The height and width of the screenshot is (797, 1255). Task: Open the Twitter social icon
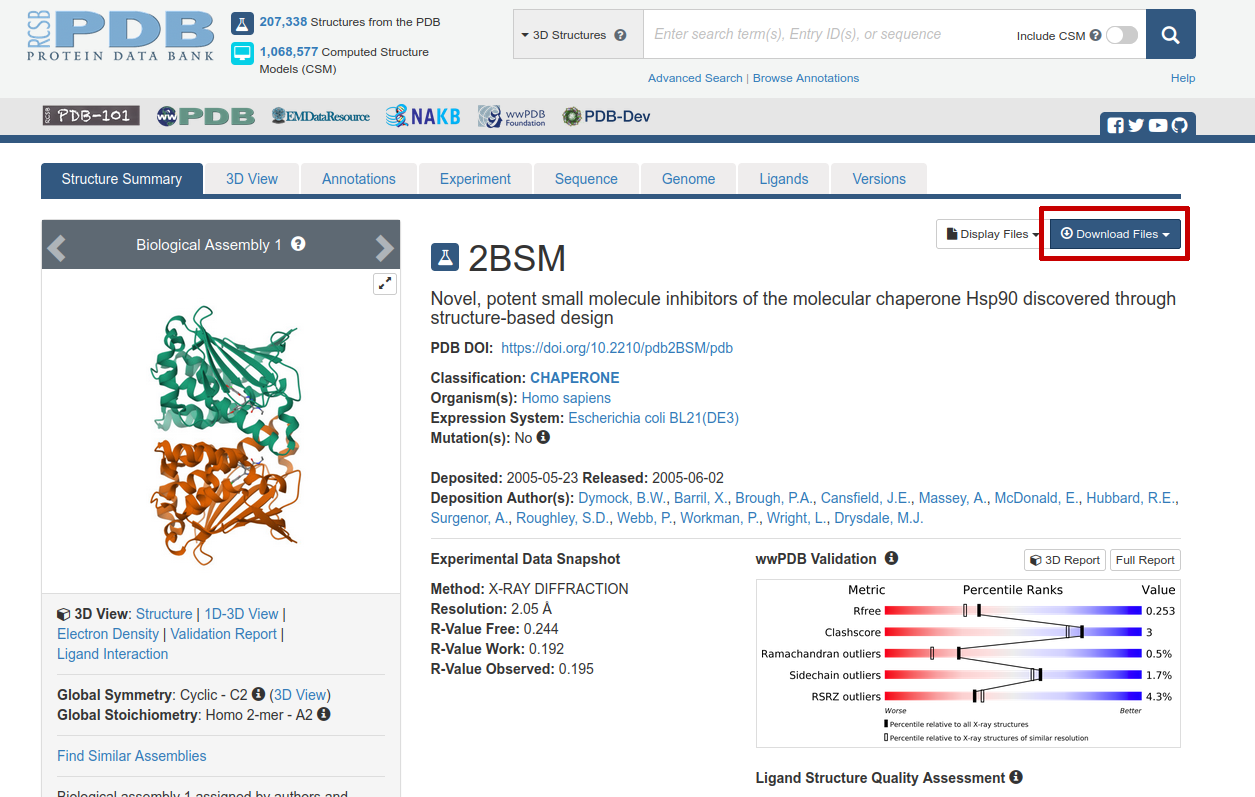coord(1136,126)
